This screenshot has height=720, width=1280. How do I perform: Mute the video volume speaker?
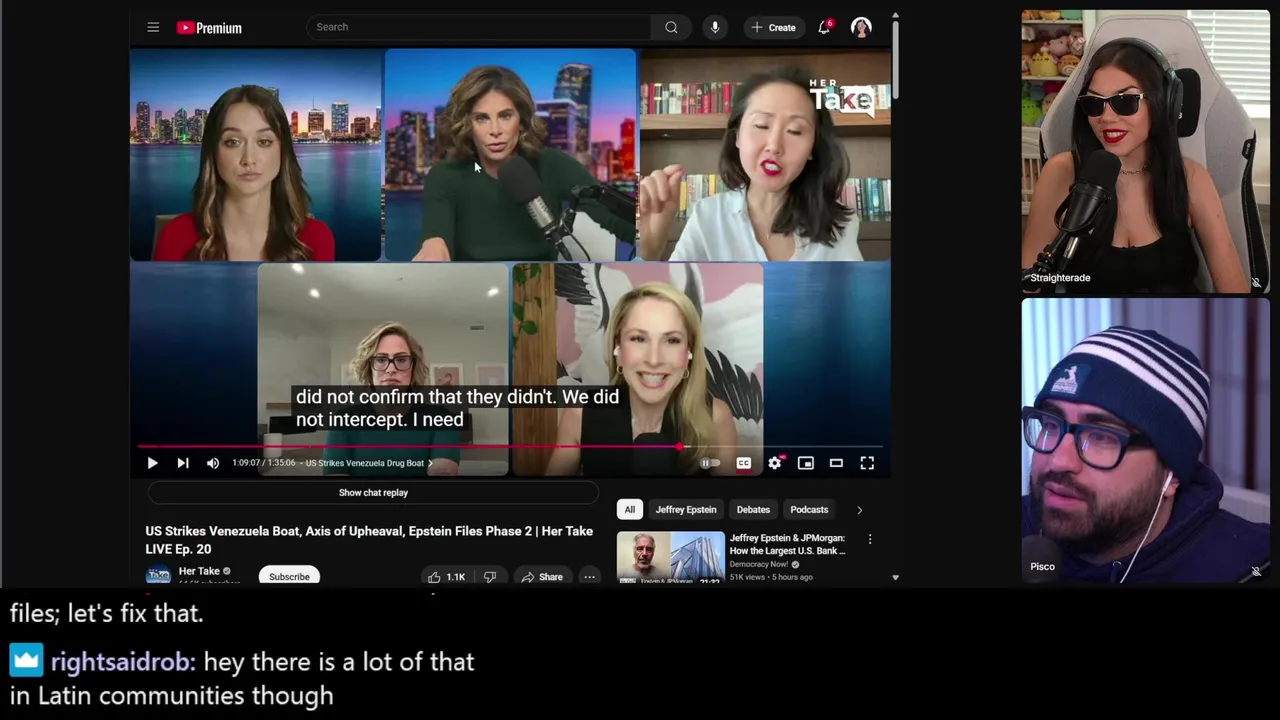coord(212,463)
